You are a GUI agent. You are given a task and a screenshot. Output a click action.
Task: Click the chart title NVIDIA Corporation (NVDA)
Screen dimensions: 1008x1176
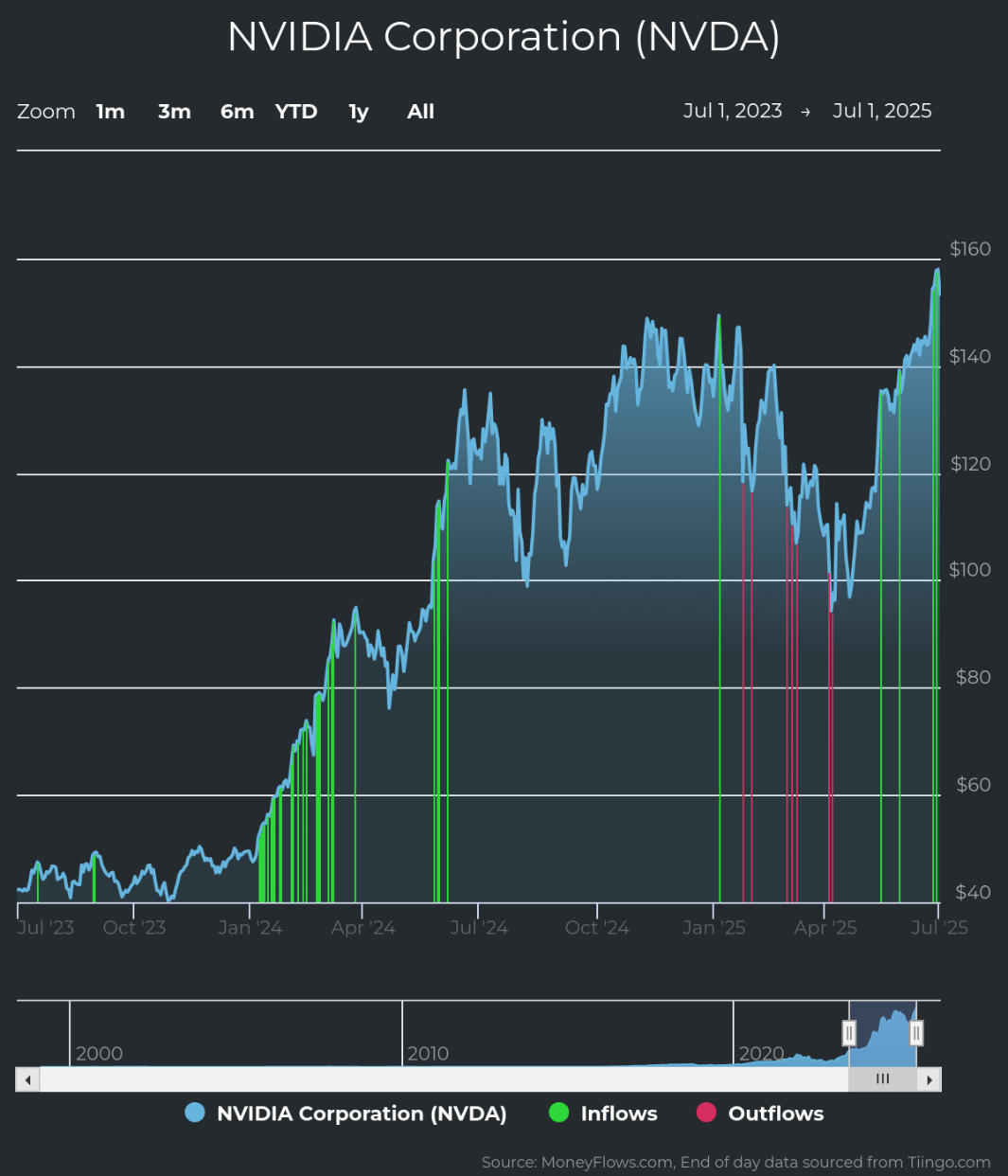click(504, 37)
